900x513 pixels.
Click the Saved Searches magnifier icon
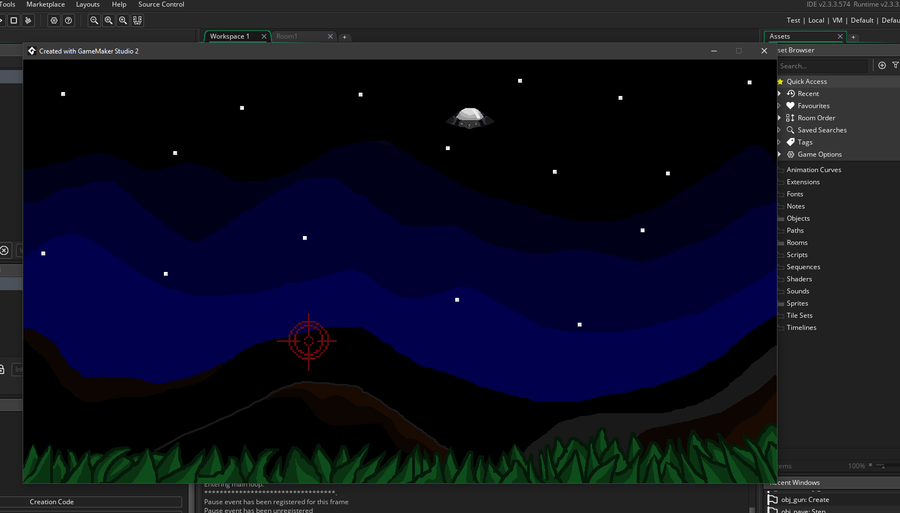(x=790, y=130)
